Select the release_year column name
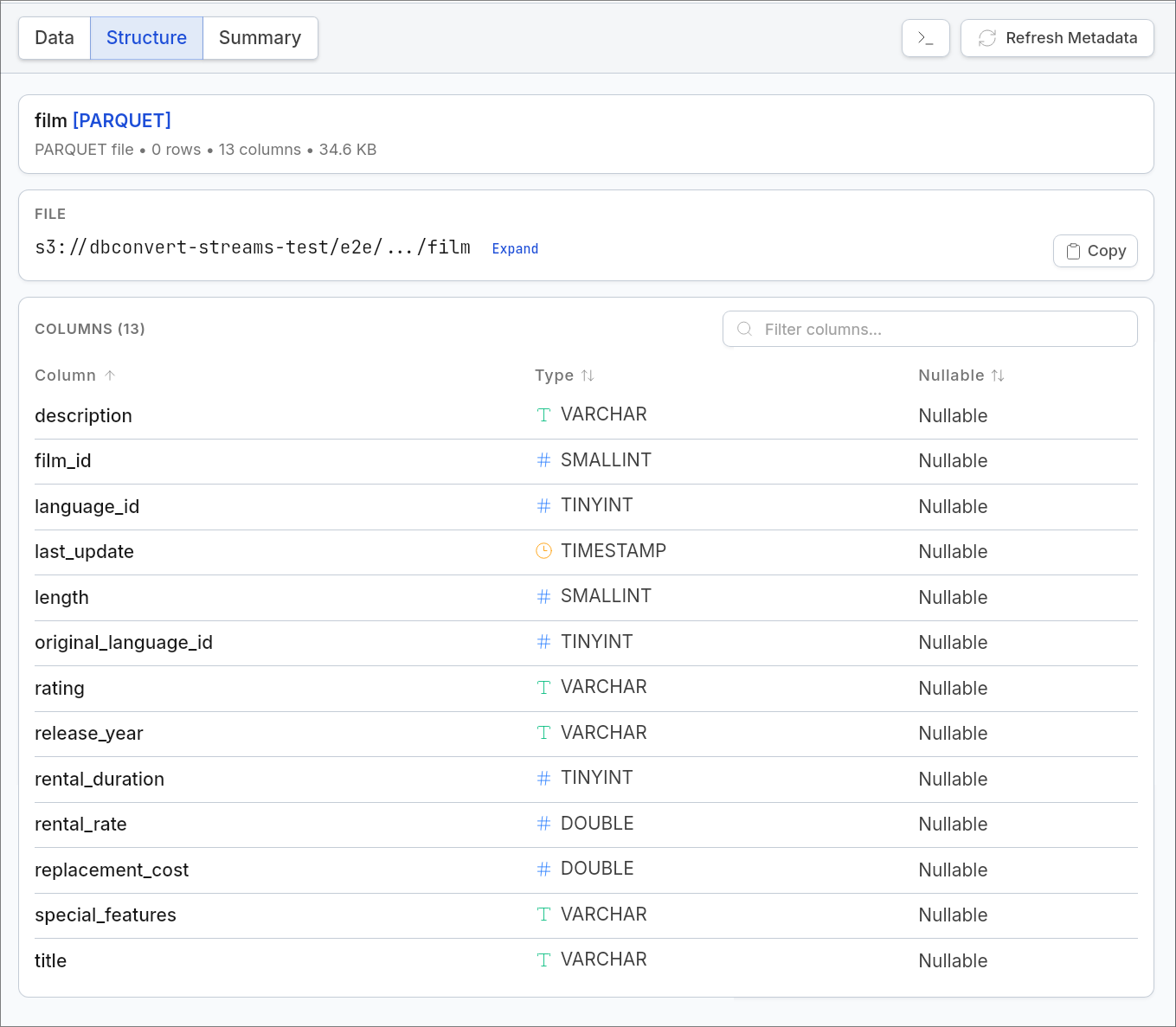 pyautogui.click(x=89, y=734)
